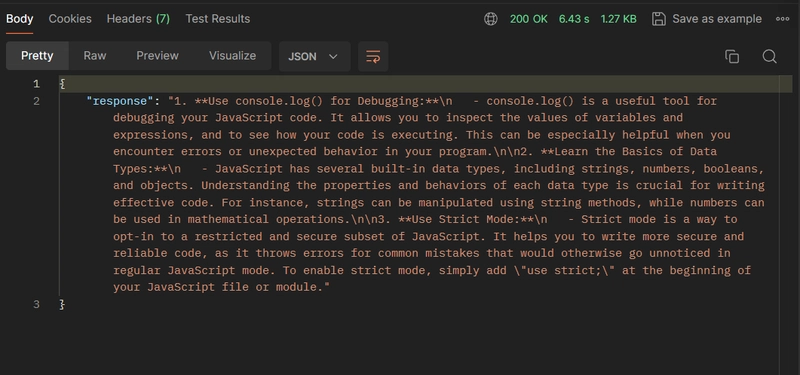This screenshot has height=375, width=800.
Task: Select the Pretty view mode
Action: [x=37, y=56]
